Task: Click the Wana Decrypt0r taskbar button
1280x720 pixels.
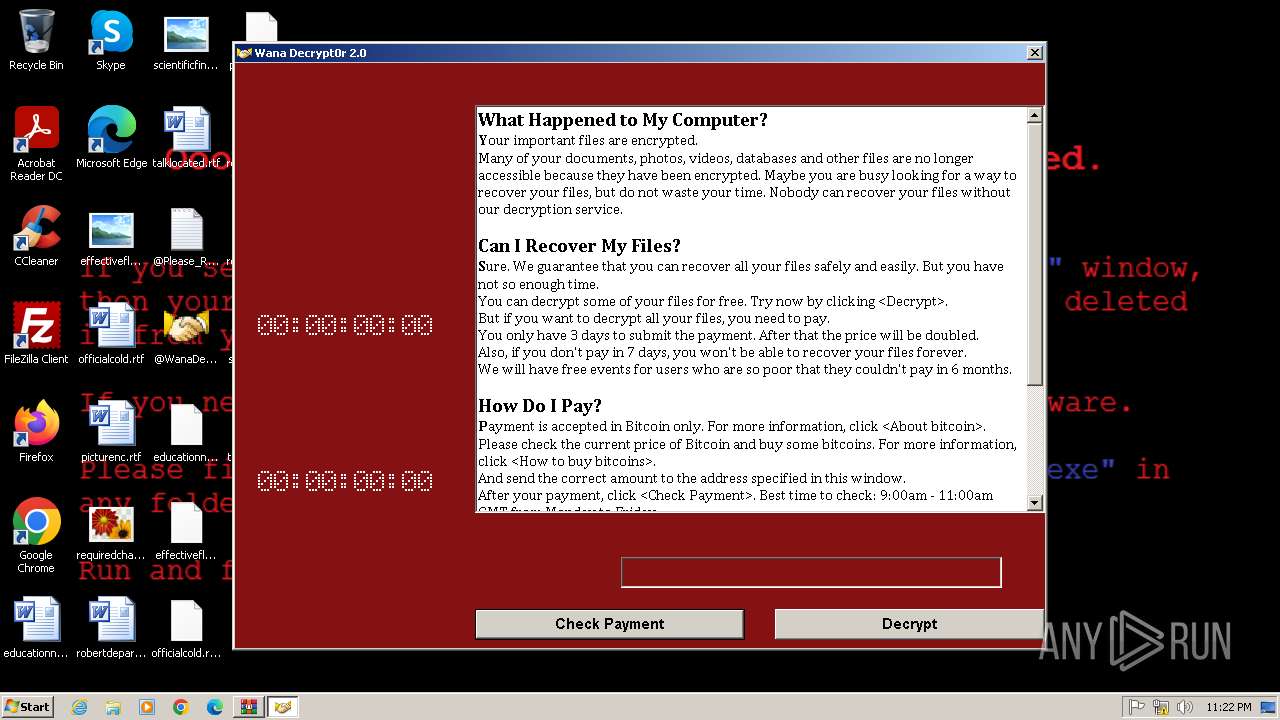Action: (283, 707)
